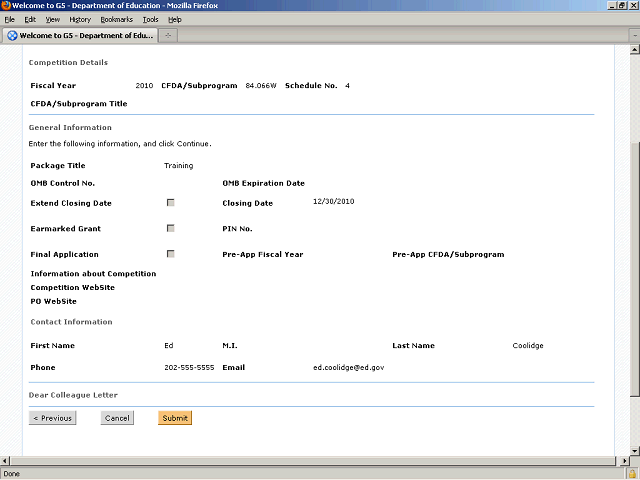Click the horizontal scrollbar right arrow
This screenshot has width=640, height=480.
[624, 461]
